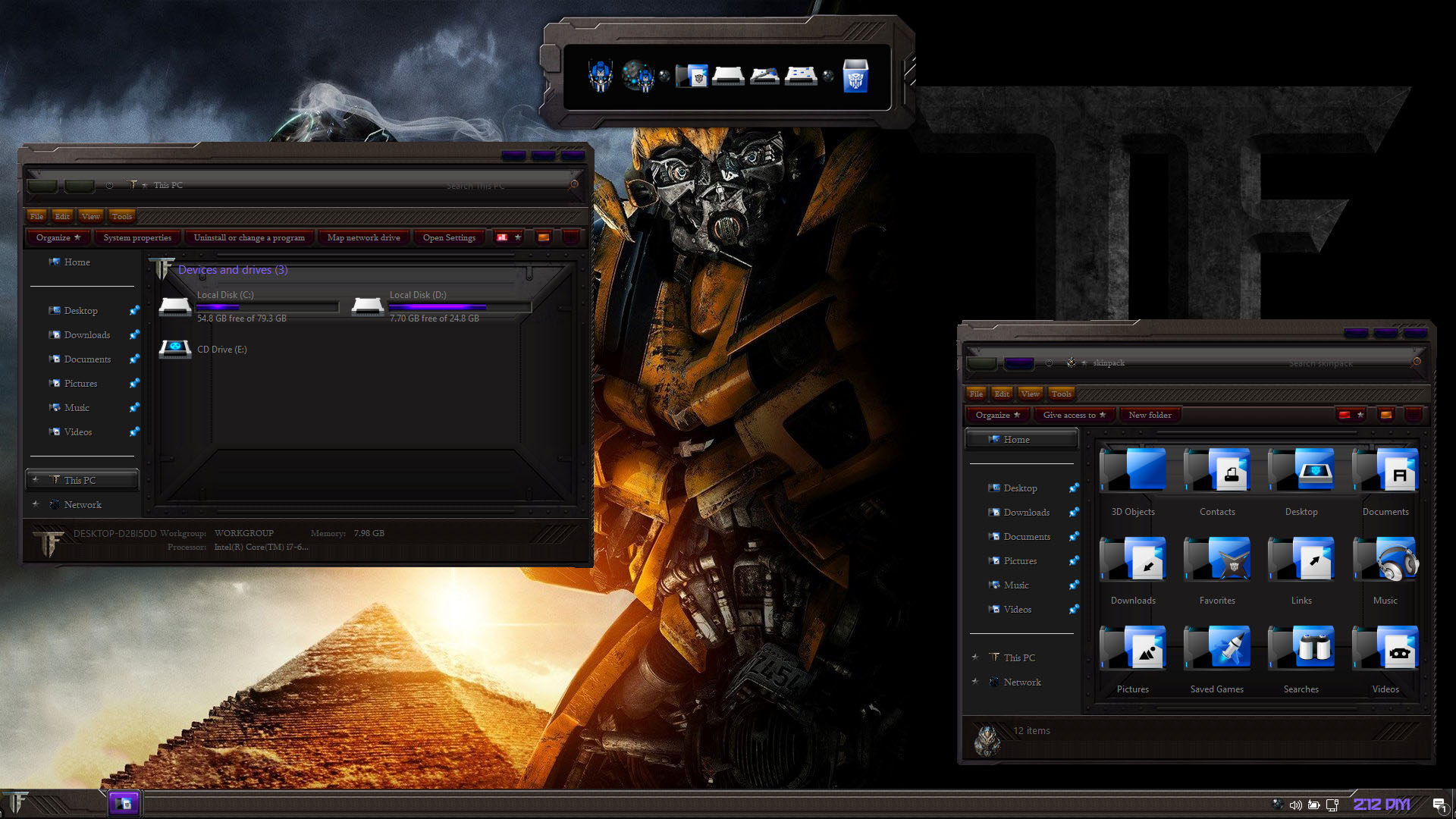Screen dimensions: 1456x819
Task: Click the Optimus Prime head dock icon
Action: (600, 76)
